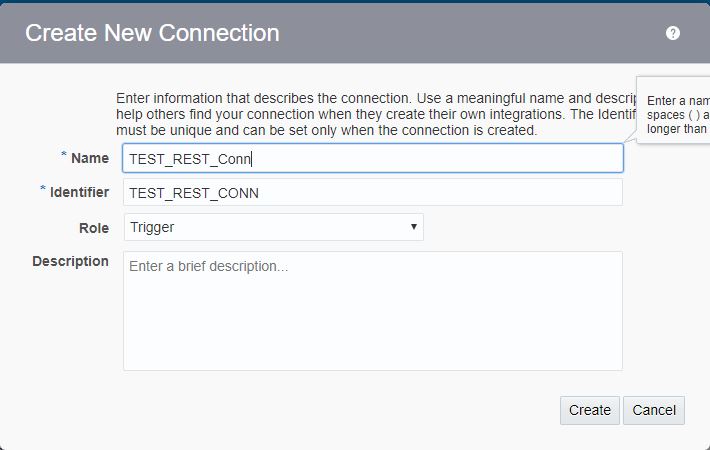Click the Create New Connection title
The image size is (710, 450).
[152, 33]
